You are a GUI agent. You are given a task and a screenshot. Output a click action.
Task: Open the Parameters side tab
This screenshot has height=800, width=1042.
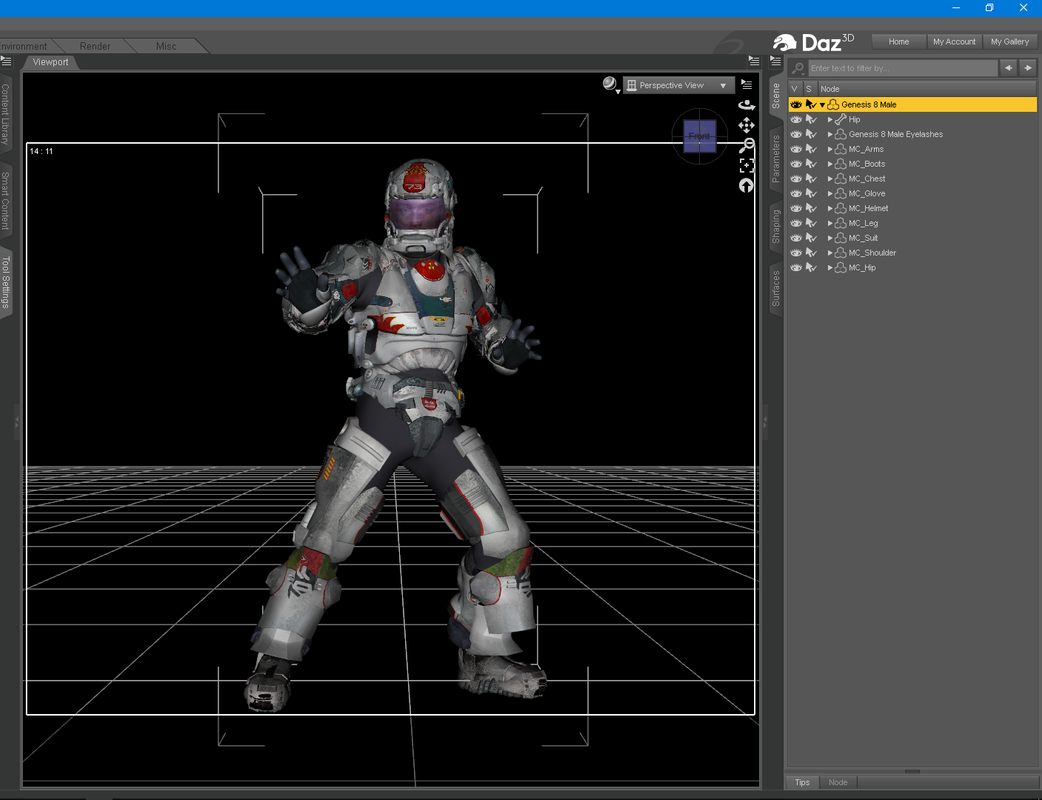(776, 159)
